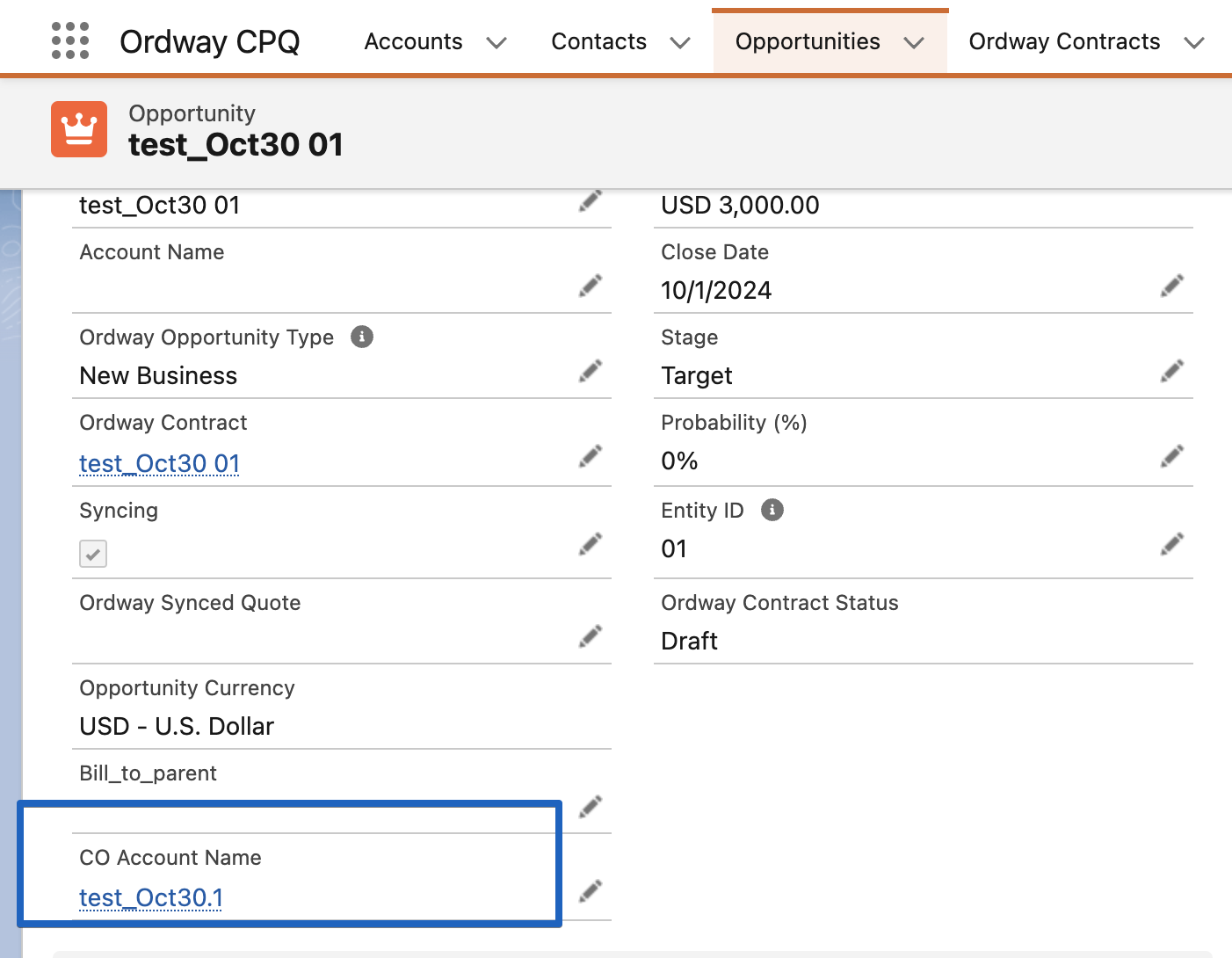This screenshot has height=958, width=1232.
Task: Open the Contacts tab
Action: [598, 41]
